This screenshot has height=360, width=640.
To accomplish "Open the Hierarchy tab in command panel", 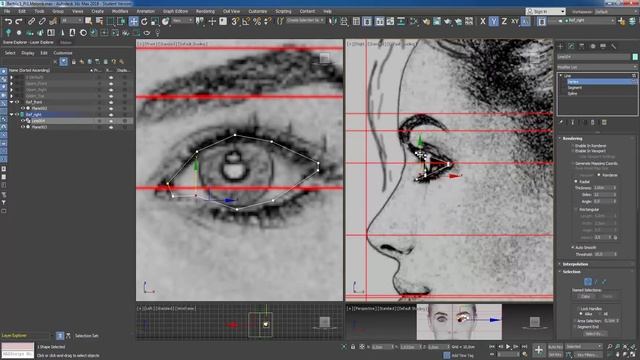I will (x=582, y=47).
